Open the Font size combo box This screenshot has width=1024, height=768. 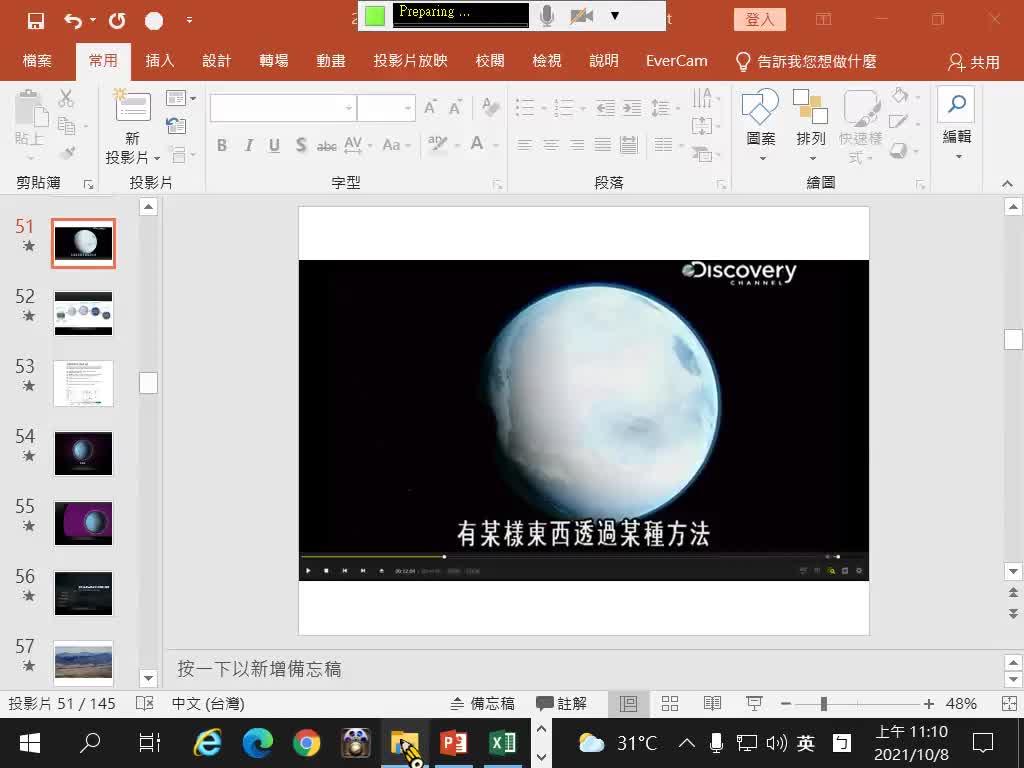387,108
